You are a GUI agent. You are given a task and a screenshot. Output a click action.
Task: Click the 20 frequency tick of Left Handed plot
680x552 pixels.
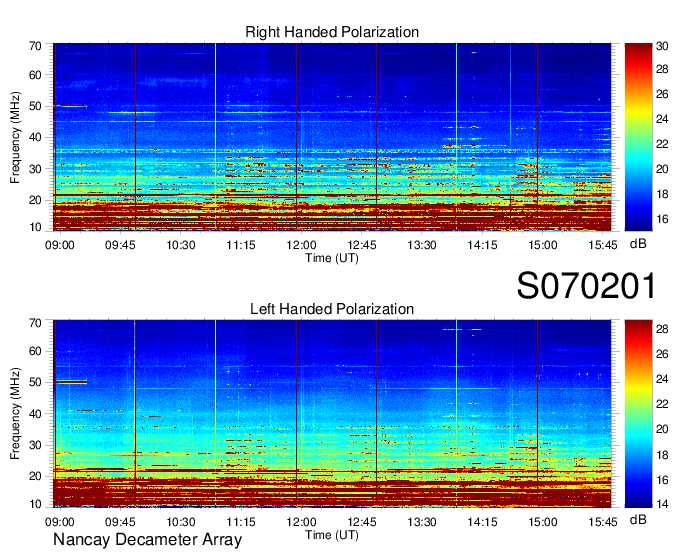tap(35, 477)
